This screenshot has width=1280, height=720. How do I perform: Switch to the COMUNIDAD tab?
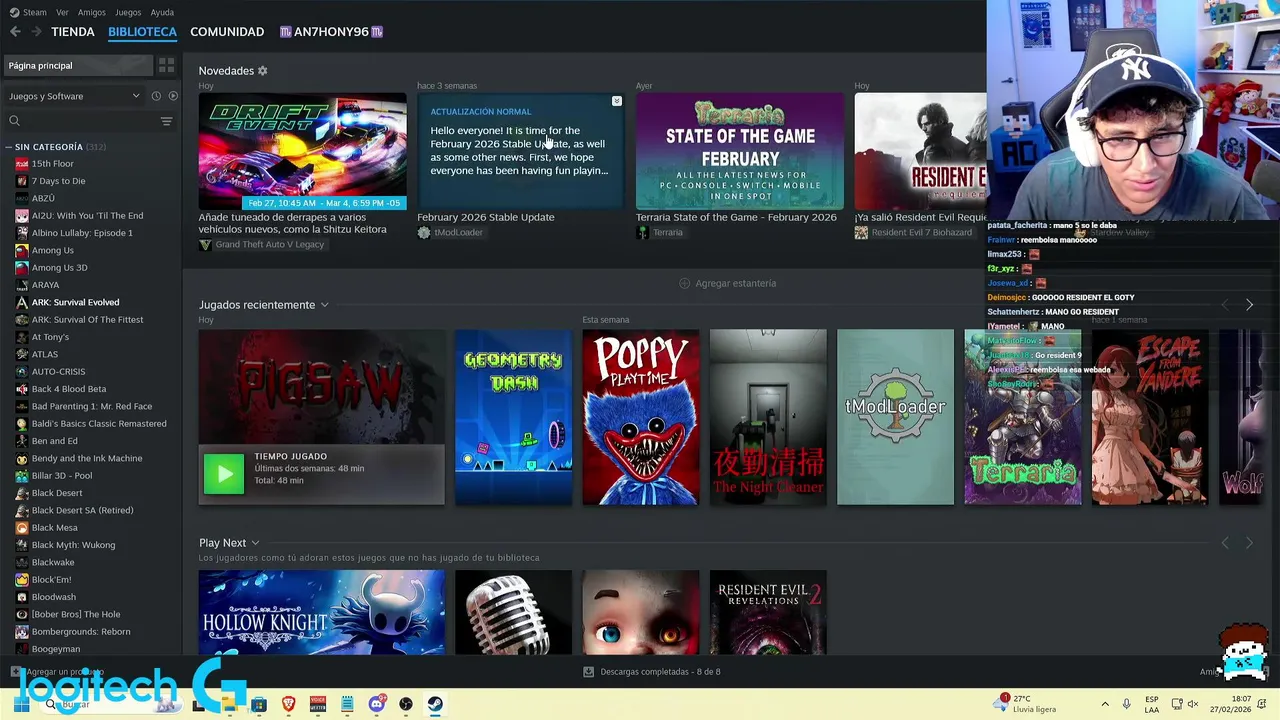click(227, 32)
